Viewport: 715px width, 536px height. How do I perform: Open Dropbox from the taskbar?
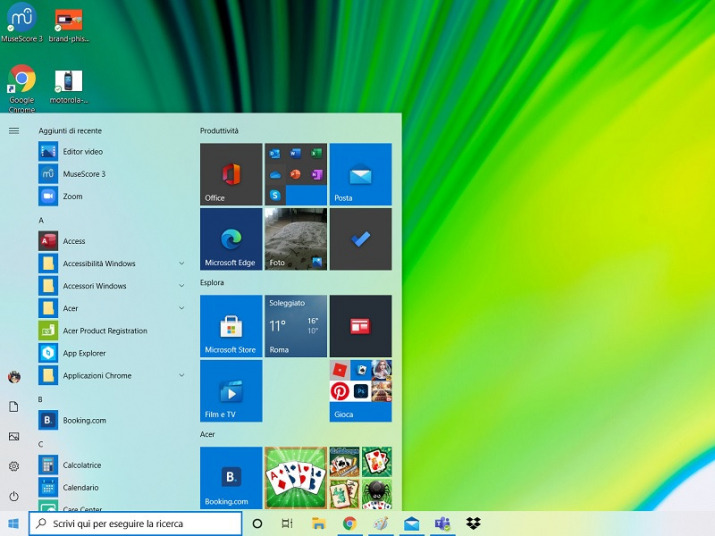473,523
